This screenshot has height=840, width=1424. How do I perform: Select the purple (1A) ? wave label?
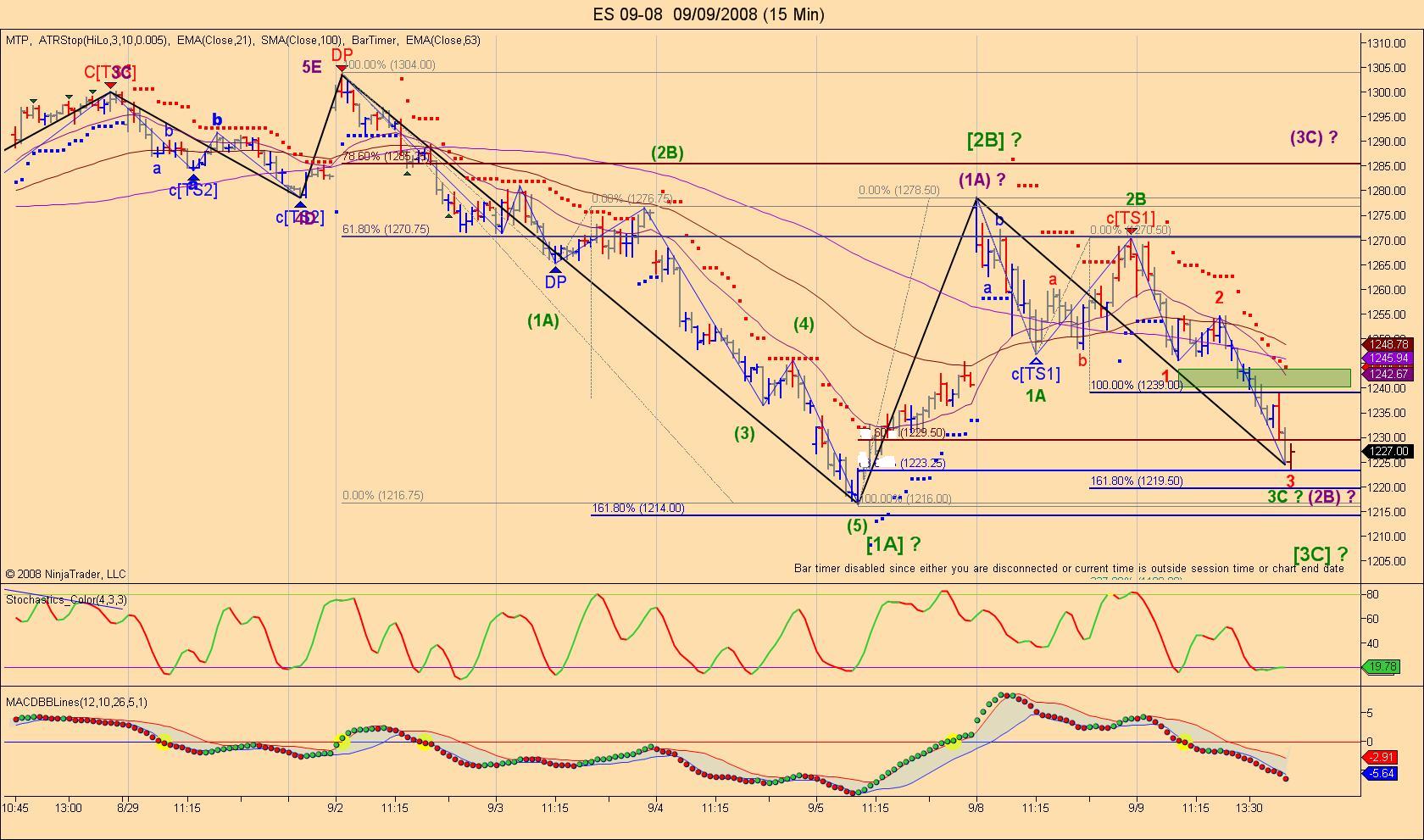tap(982, 180)
